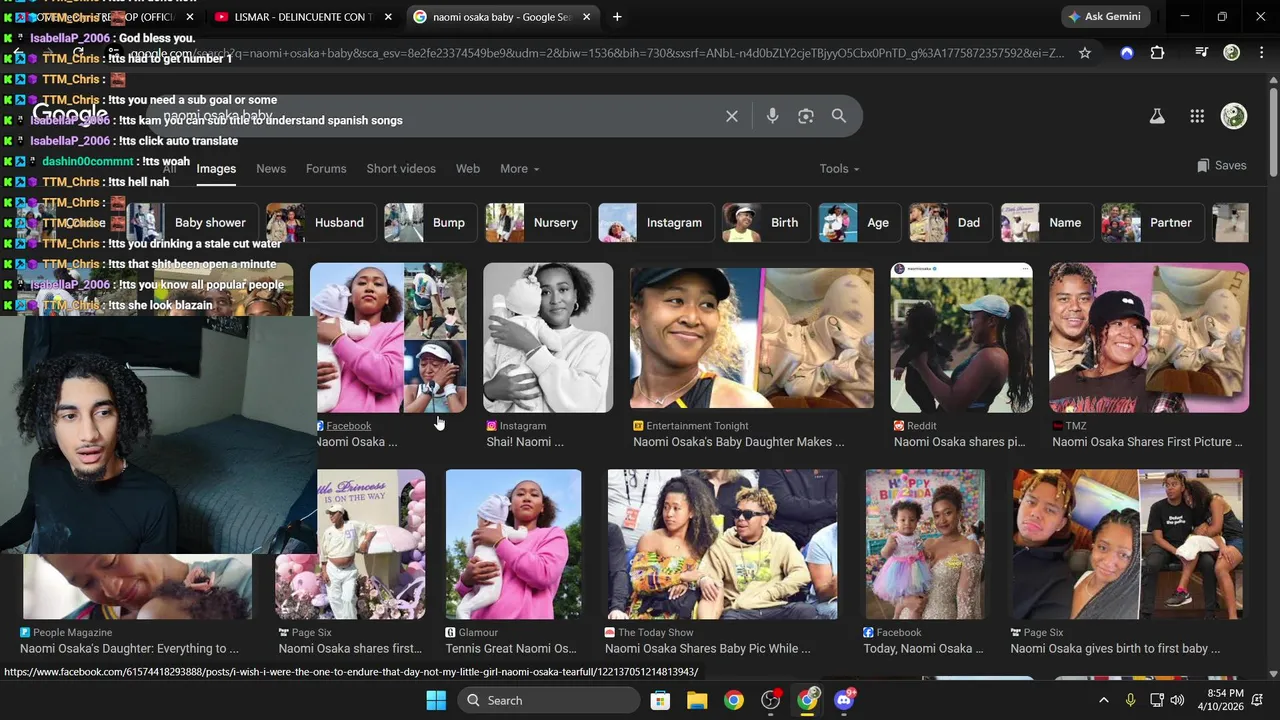Click the browser address bar URL

pyautogui.click(x=595, y=53)
